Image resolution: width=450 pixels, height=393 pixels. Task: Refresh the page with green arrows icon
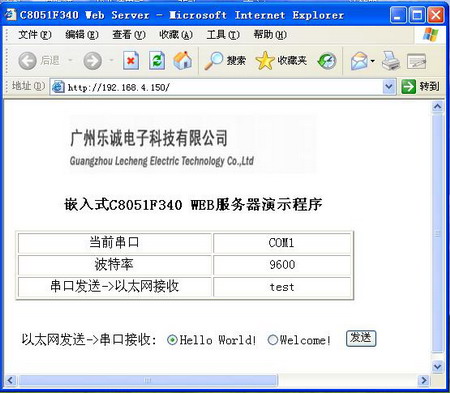(157, 61)
